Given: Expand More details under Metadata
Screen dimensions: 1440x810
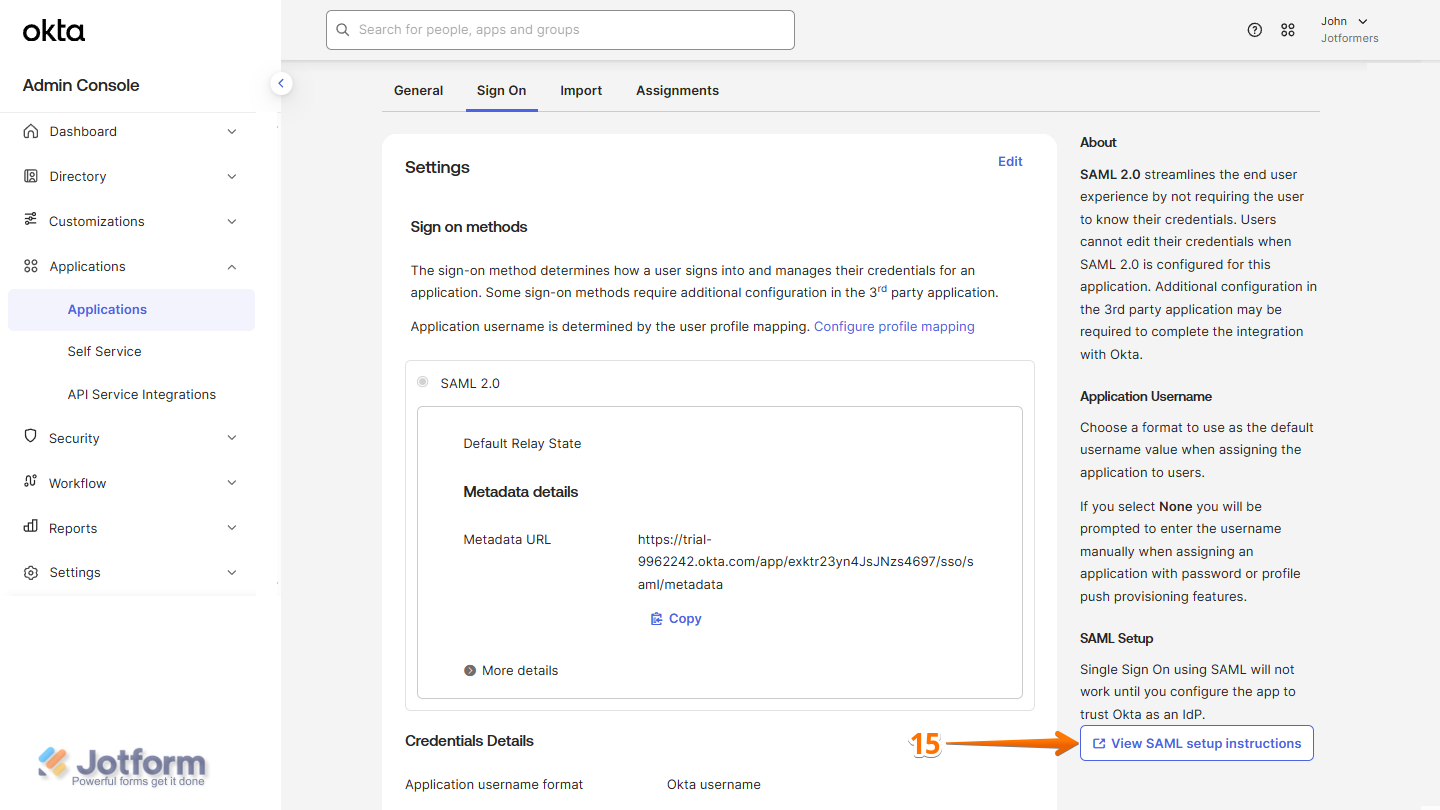Looking at the screenshot, I should point(511,671).
